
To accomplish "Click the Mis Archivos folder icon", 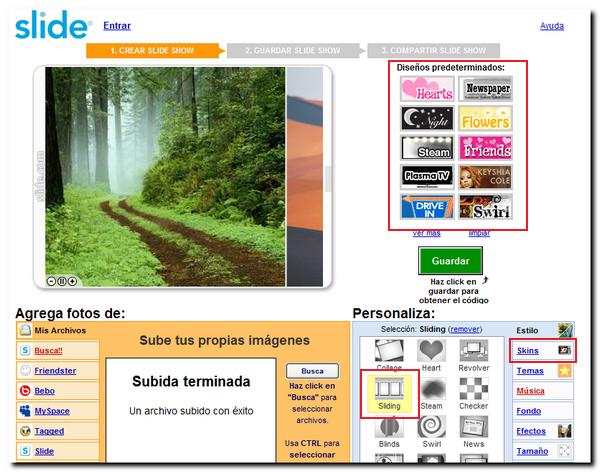I will click(x=25, y=330).
